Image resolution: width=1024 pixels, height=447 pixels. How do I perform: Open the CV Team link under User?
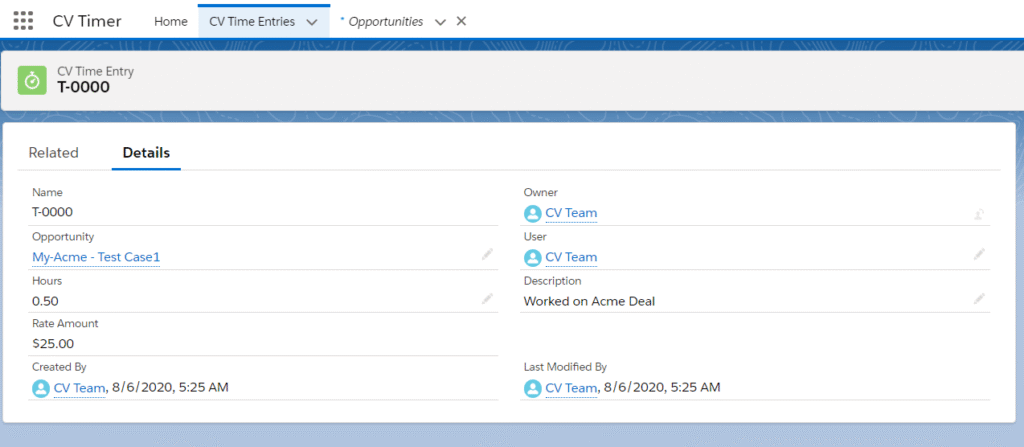tap(571, 257)
